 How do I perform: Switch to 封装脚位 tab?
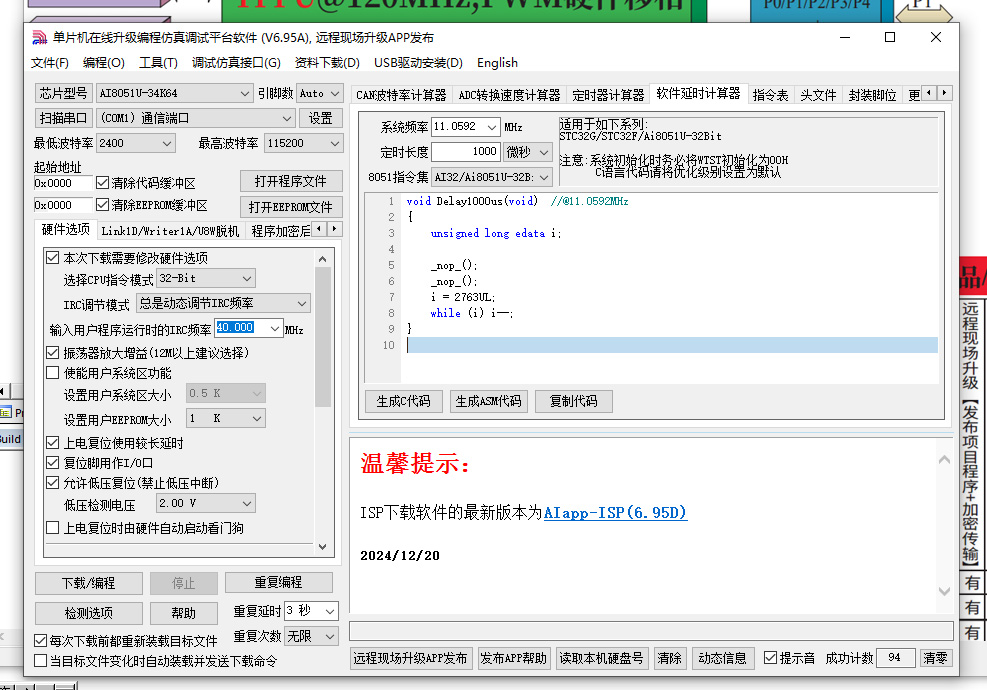(x=872, y=95)
